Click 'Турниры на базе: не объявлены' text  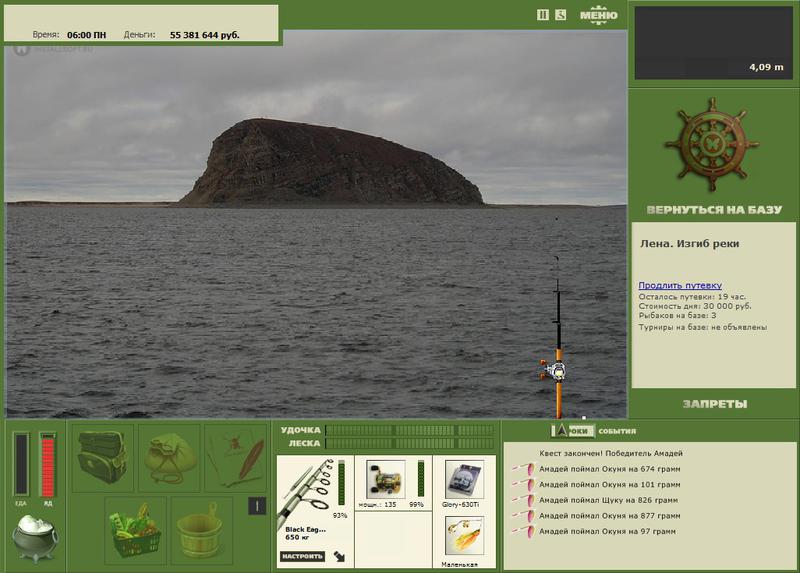(703, 327)
